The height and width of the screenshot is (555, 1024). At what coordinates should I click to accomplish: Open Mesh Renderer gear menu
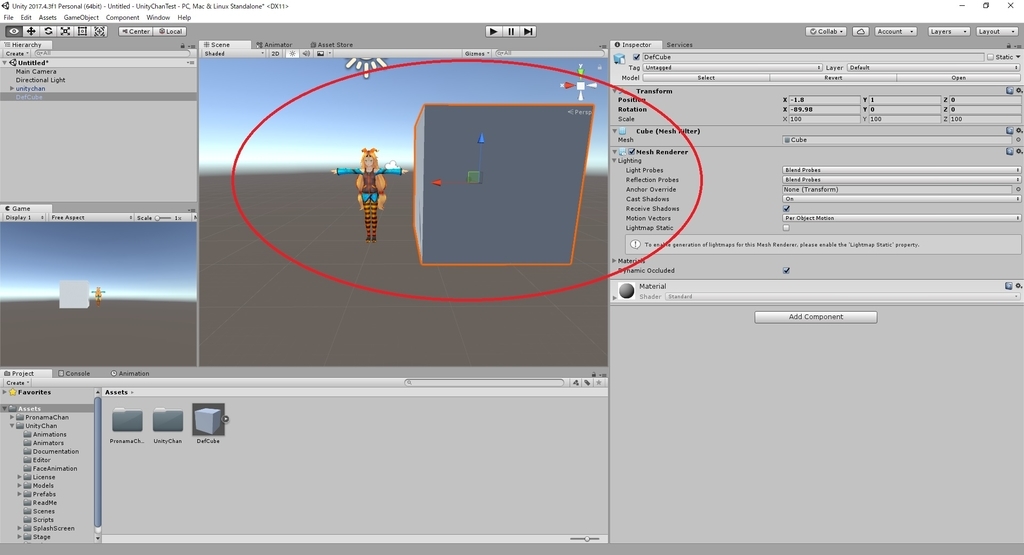click(x=1018, y=151)
